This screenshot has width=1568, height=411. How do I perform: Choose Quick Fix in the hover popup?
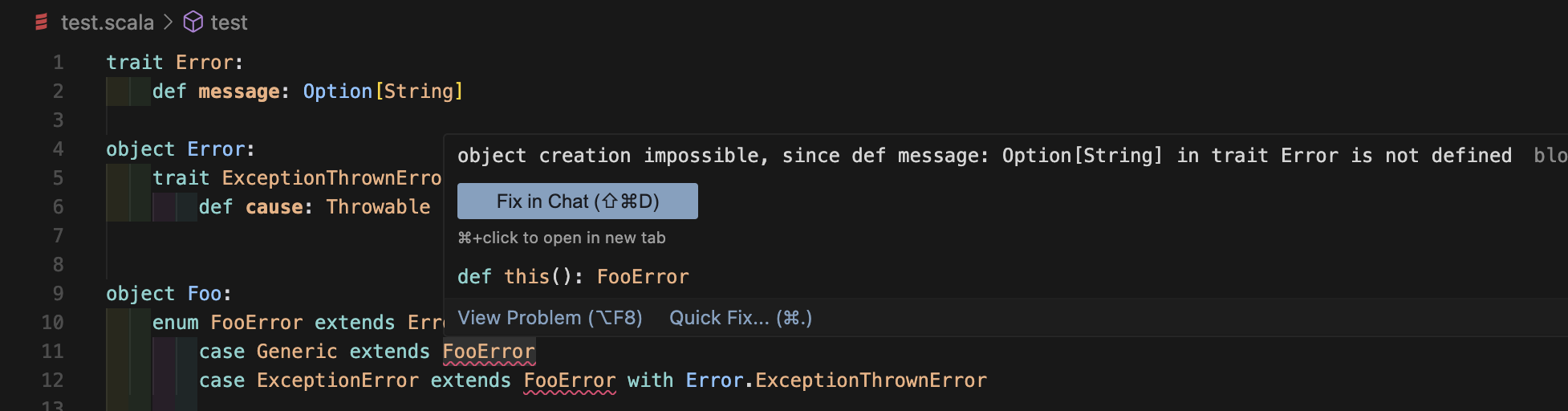(740, 318)
